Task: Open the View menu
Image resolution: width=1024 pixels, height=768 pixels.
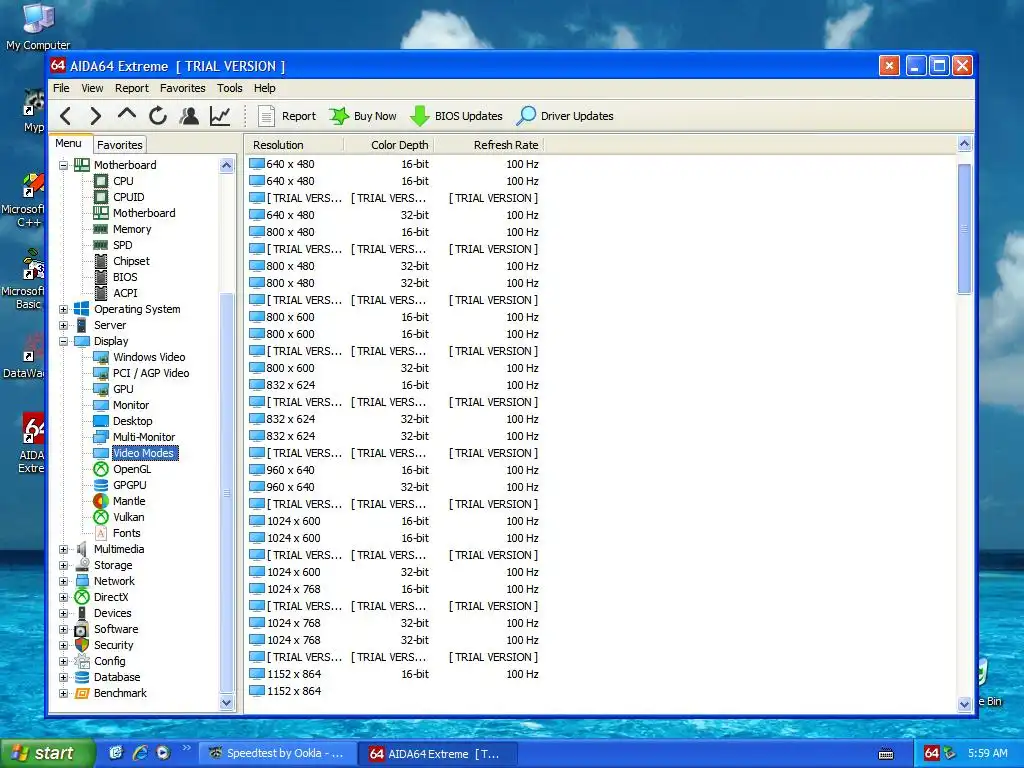Action: coord(92,88)
